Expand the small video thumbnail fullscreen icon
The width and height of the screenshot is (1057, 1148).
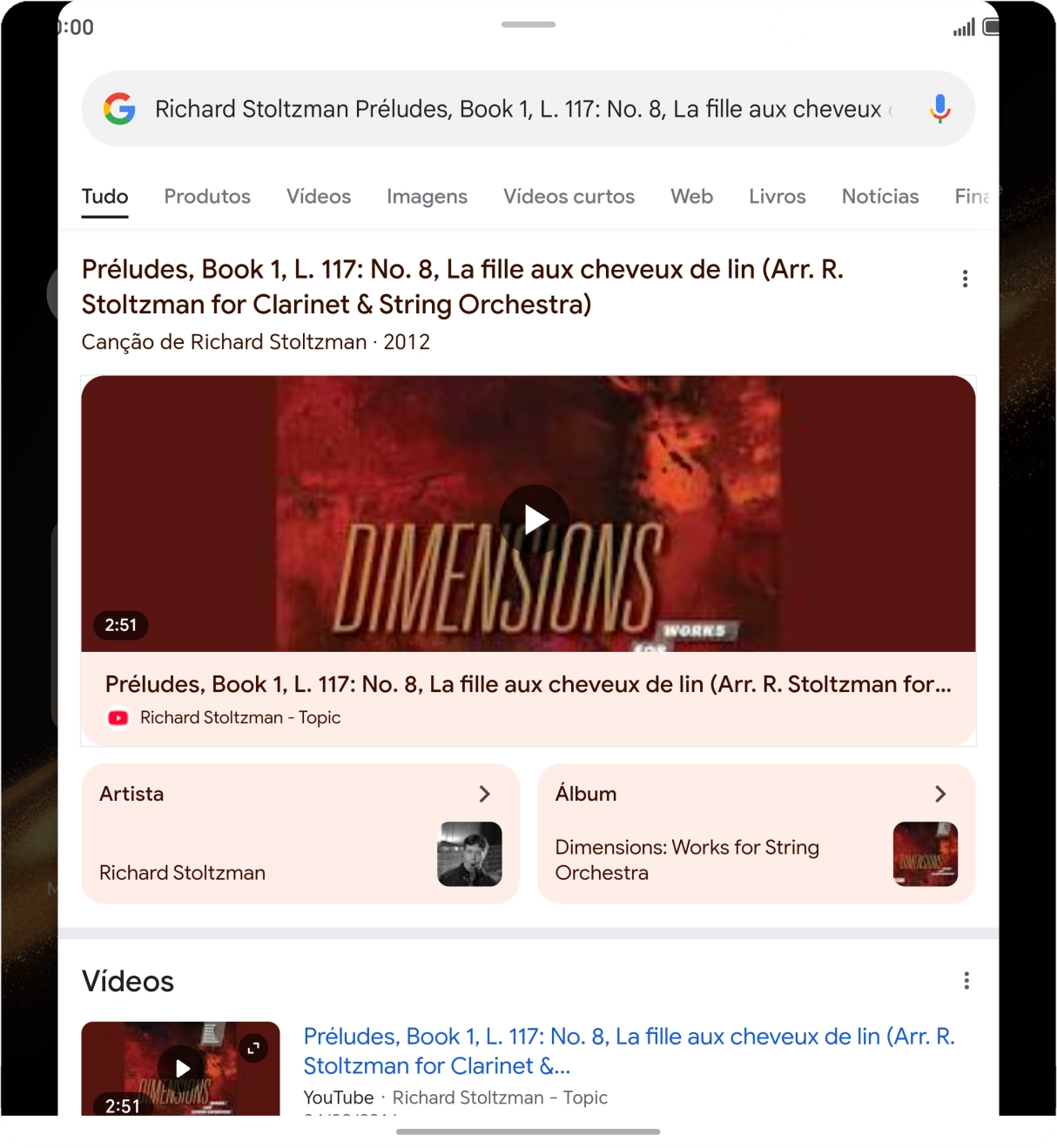(253, 1049)
